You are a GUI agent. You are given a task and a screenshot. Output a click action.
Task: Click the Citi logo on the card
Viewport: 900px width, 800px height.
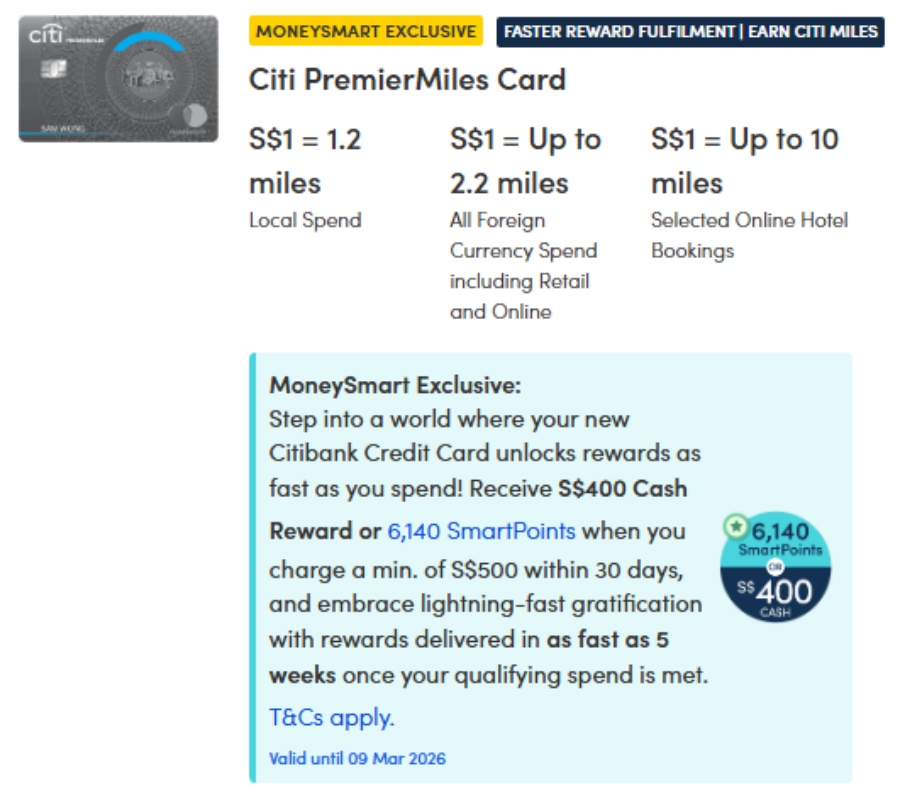[x=47, y=36]
